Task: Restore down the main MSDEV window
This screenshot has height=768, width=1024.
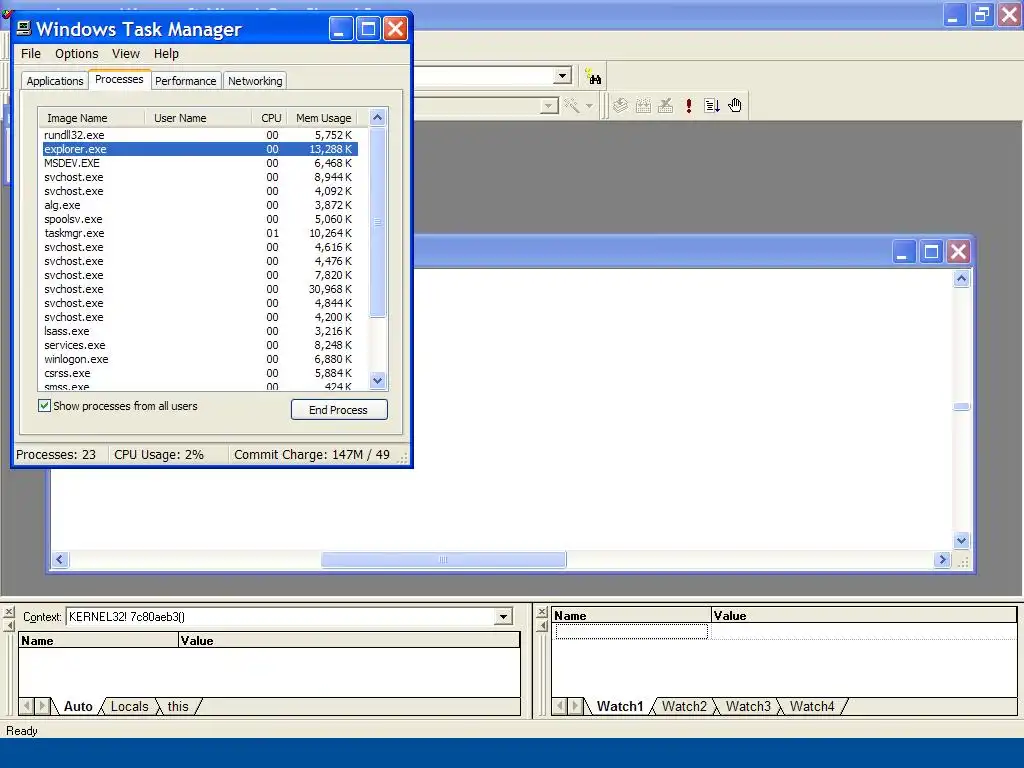Action: [x=982, y=14]
